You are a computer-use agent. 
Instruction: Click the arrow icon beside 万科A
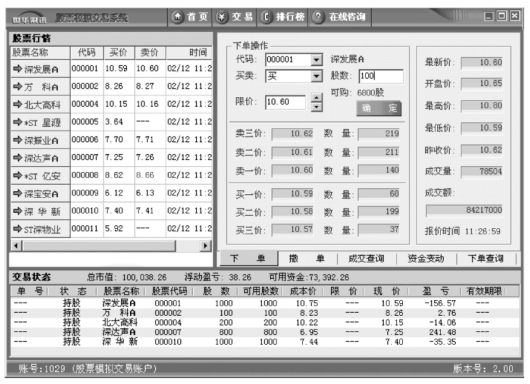pyautogui.click(x=17, y=87)
